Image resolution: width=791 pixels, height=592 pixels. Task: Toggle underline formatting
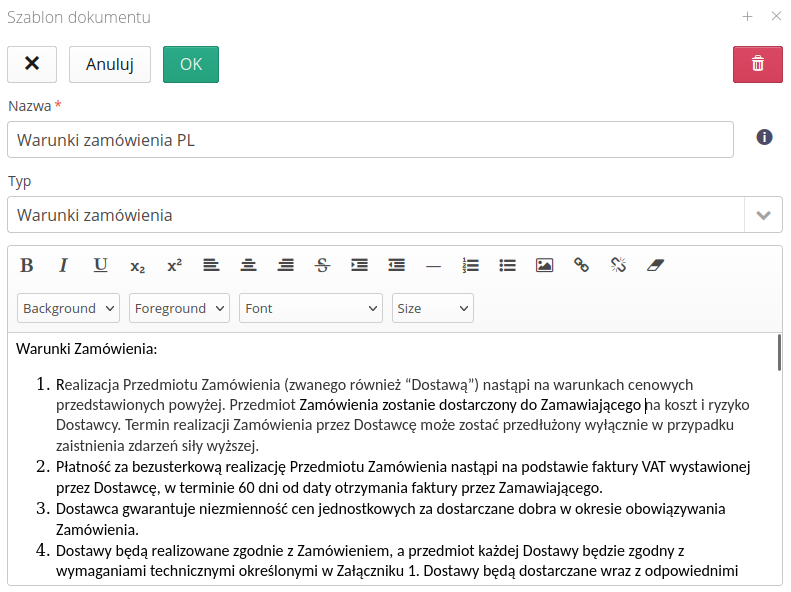[x=100, y=265]
